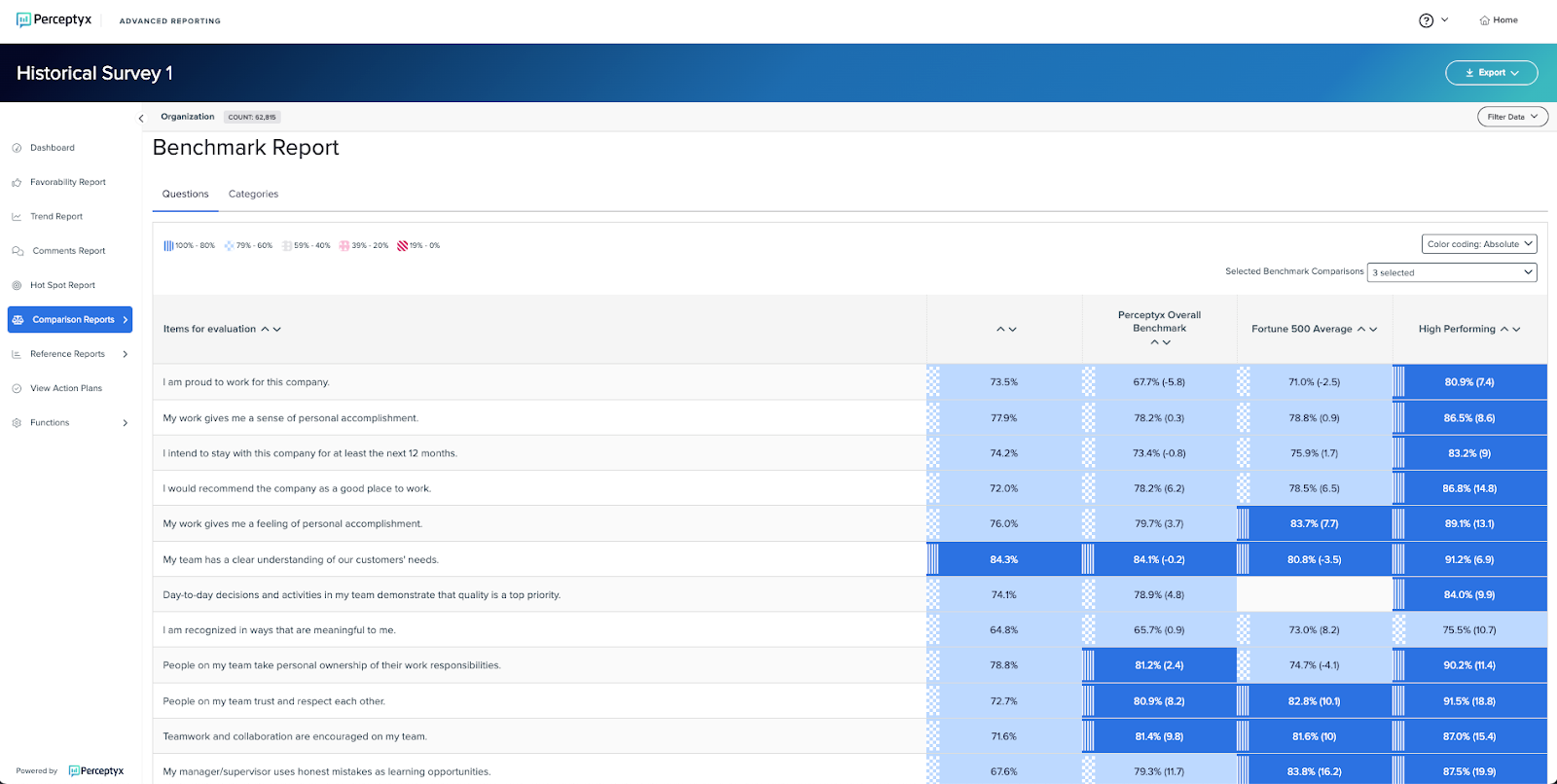
Task: Open Favorability Report via the thumbs-up icon
Action: (17, 183)
